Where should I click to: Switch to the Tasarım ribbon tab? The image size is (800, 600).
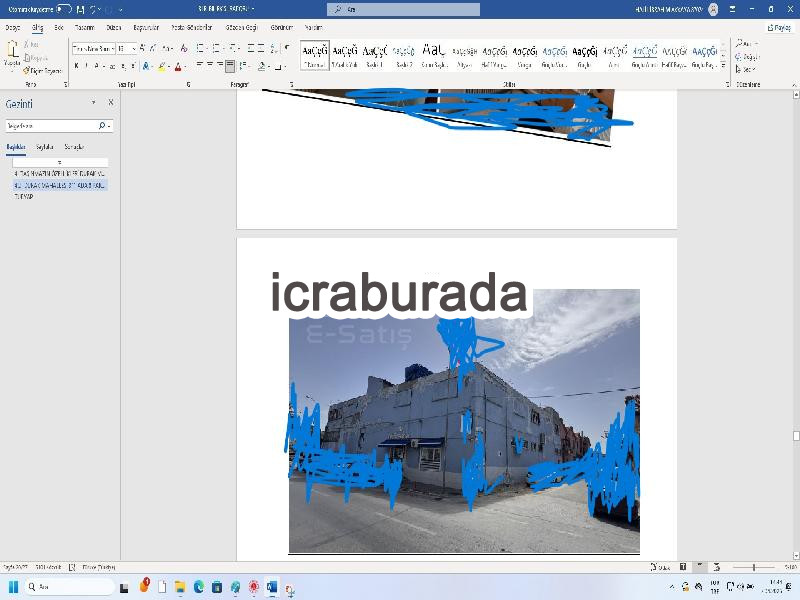click(85, 28)
